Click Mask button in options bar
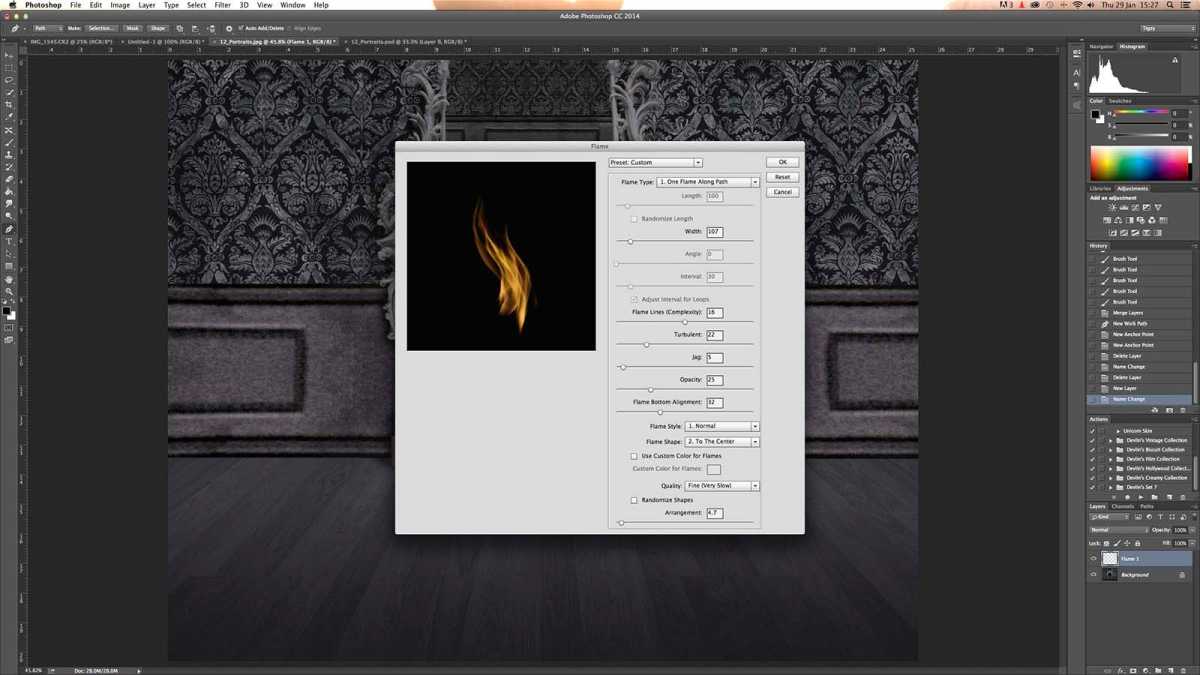This screenshot has width=1200, height=675. pyautogui.click(x=133, y=28)
